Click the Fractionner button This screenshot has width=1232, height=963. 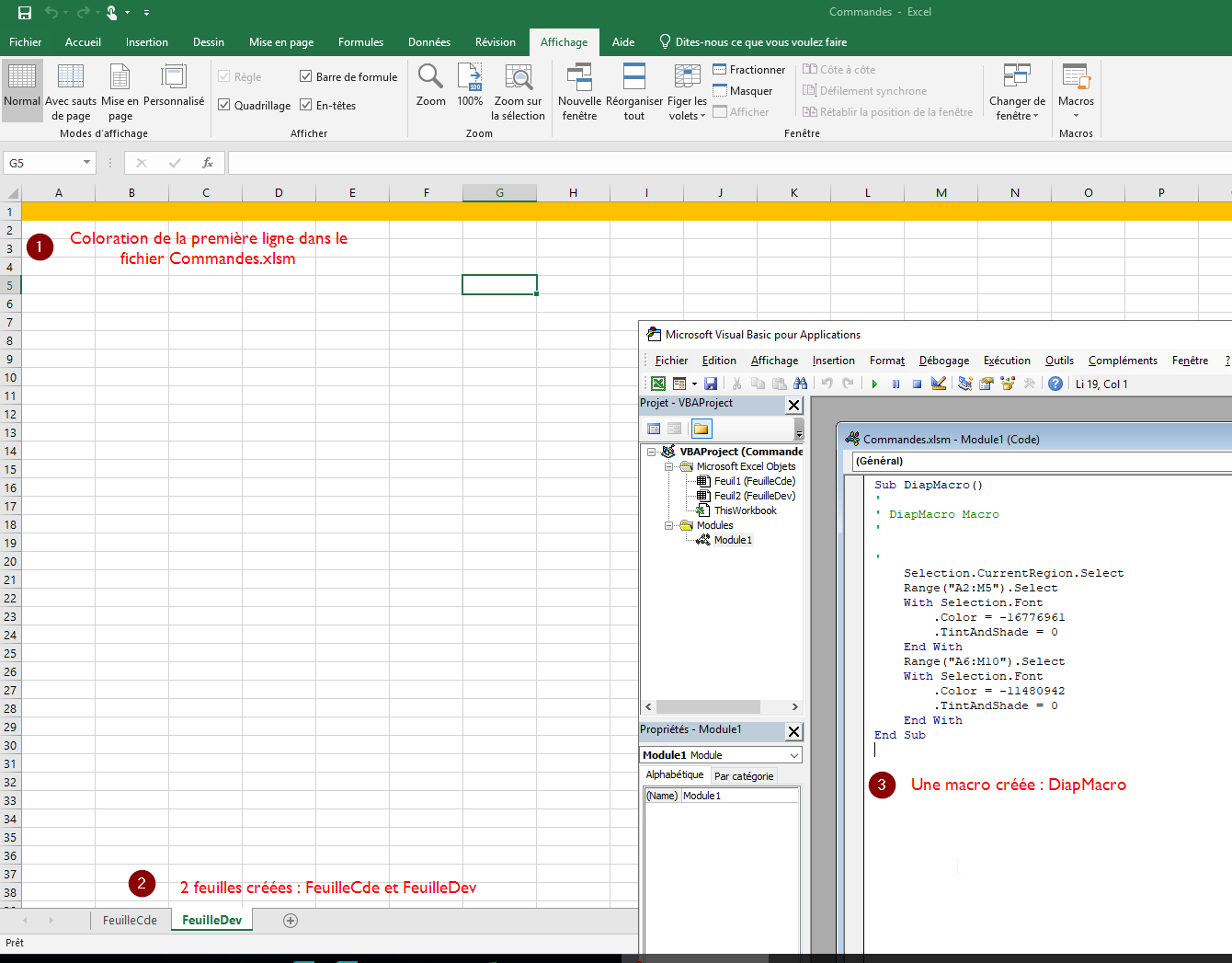coord(748,70)
